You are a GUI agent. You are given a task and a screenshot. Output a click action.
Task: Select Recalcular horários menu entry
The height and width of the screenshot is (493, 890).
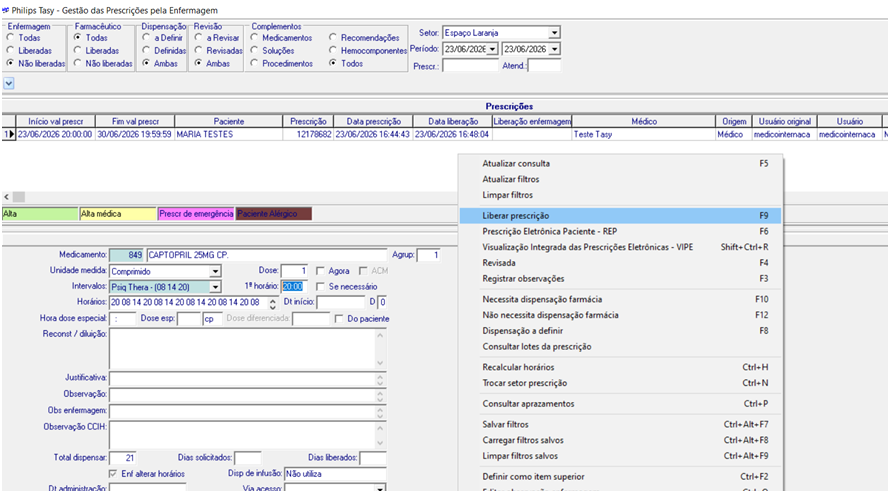pos(620,367)
